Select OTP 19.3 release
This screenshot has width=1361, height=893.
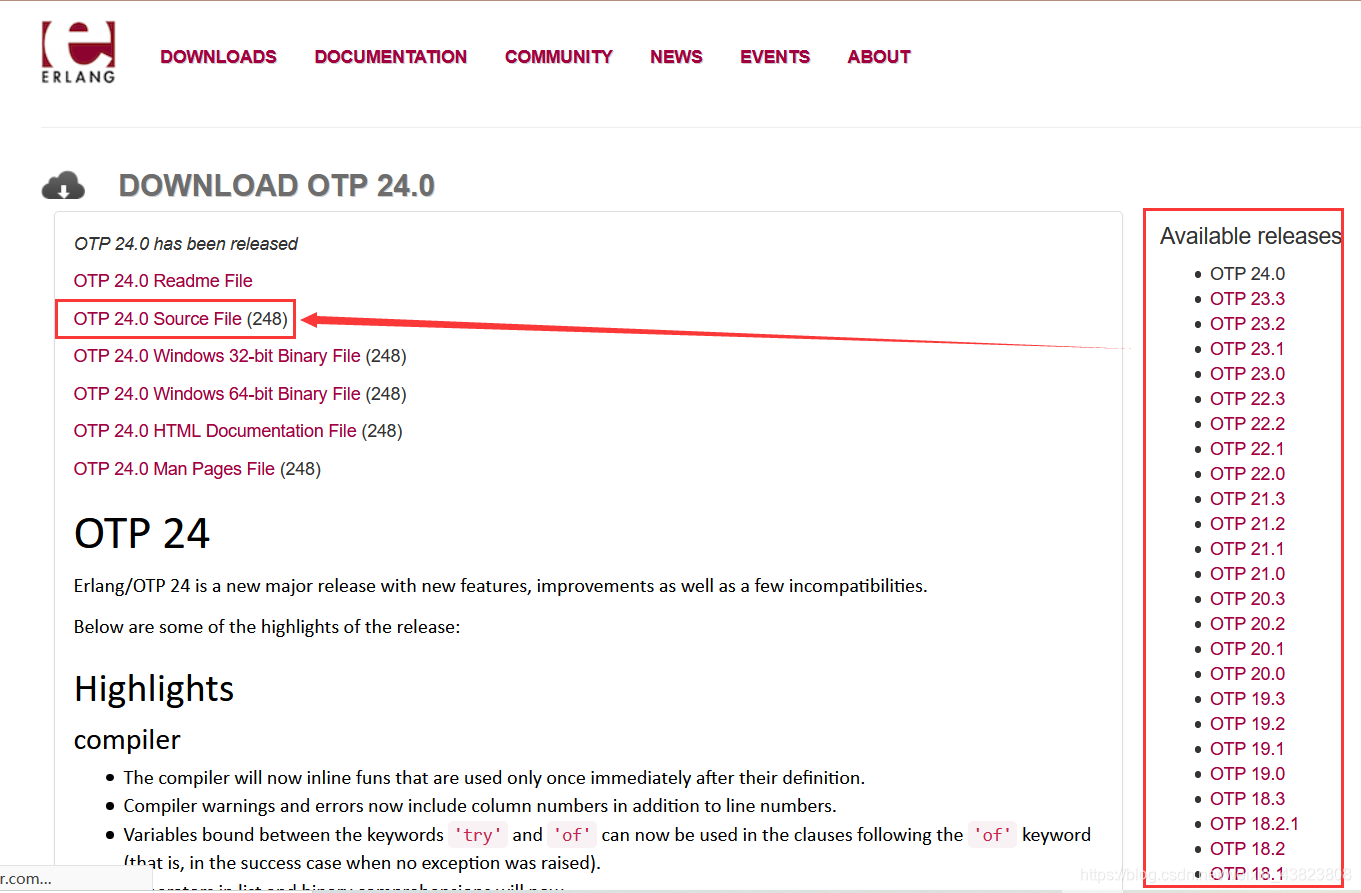[x=1247, y=699]
